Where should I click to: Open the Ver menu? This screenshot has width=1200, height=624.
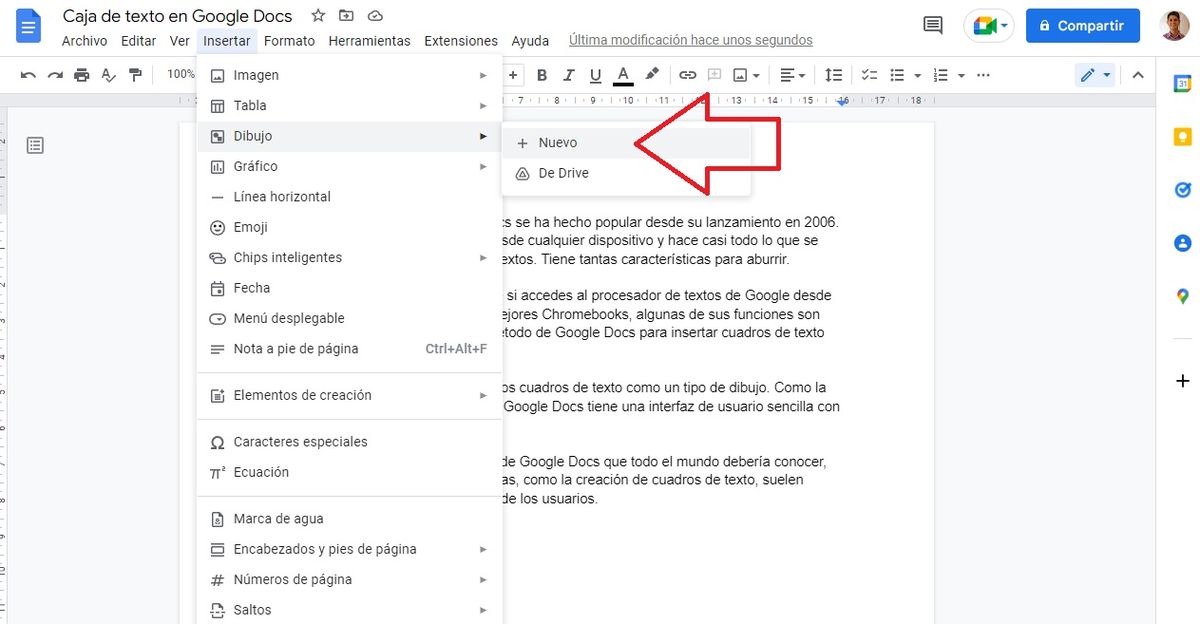(x=180, y=41)
